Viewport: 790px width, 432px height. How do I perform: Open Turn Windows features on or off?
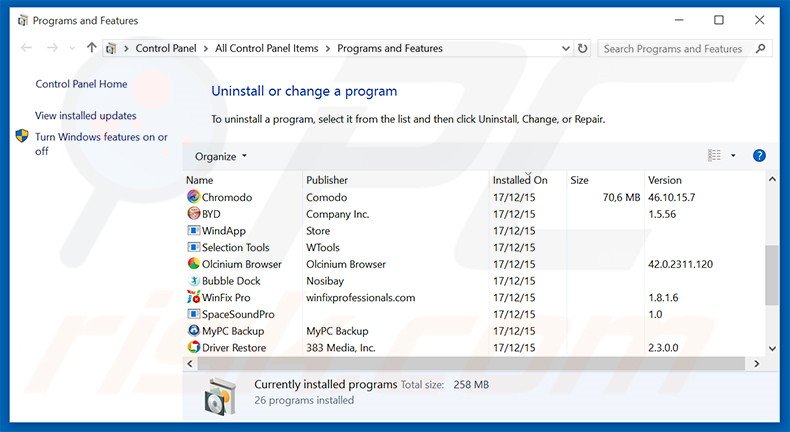click(x=101, y=144)
